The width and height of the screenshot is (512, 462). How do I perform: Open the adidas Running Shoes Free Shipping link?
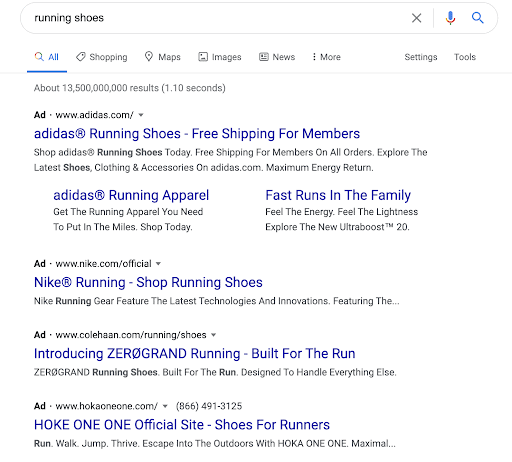(197, 134)
